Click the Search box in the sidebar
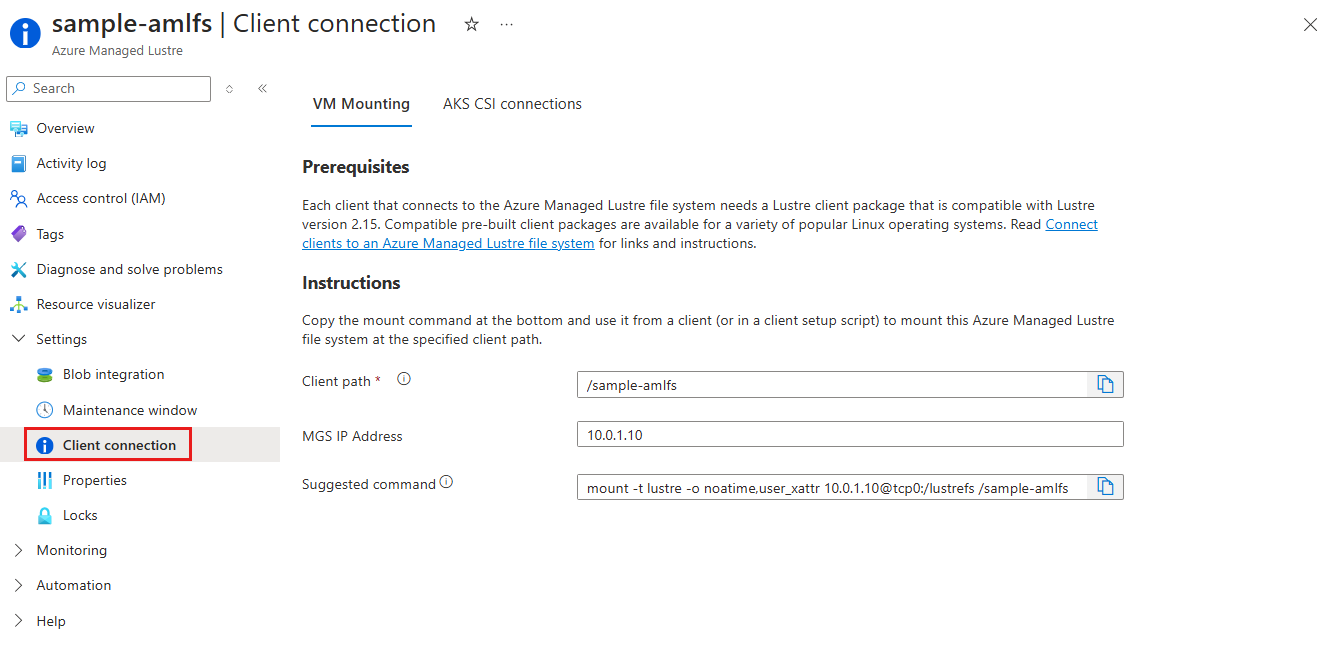This screenshot has width=1334, height=656. pyautogui.click(x=108, y=88)
